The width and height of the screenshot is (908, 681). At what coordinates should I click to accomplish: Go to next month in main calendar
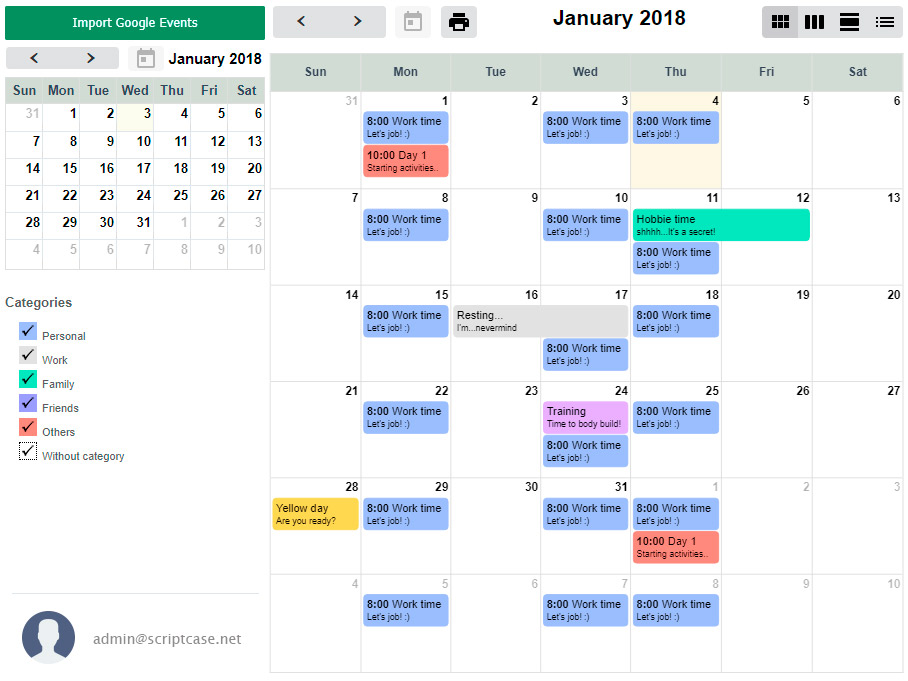tap(357, 22)
